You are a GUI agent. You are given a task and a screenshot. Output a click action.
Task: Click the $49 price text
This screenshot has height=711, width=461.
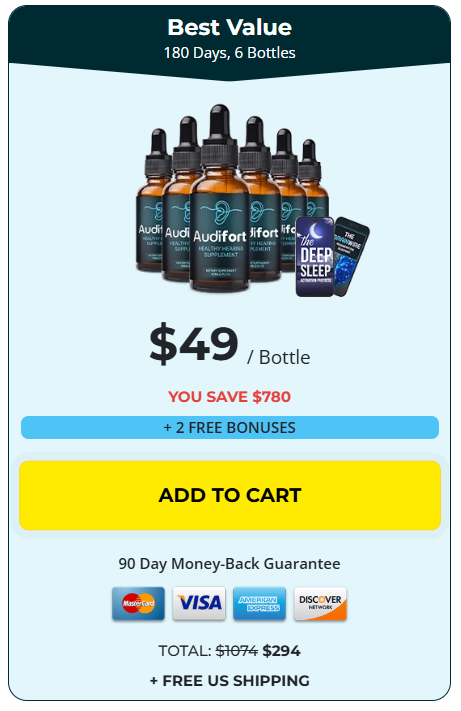pos(194,344)
